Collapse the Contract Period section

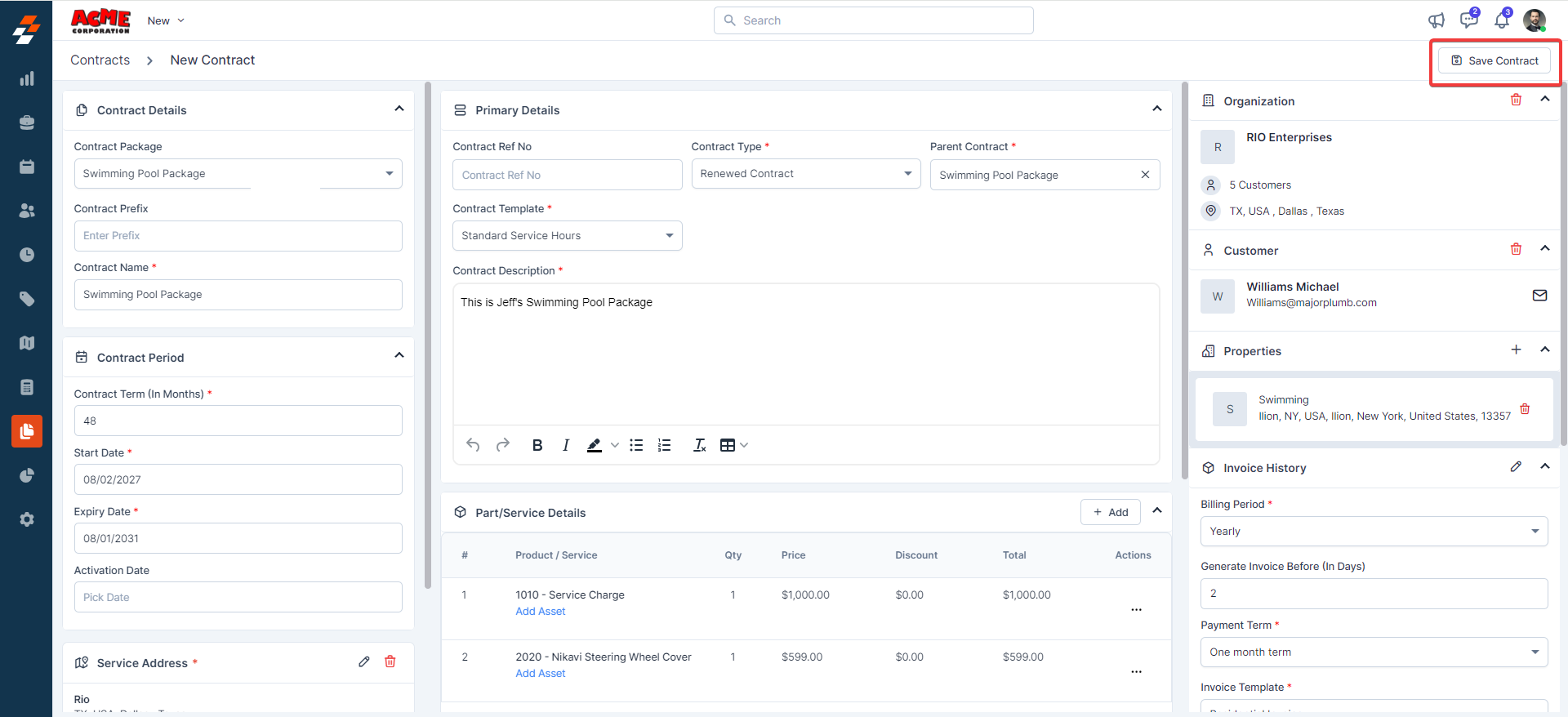[399, 355]
